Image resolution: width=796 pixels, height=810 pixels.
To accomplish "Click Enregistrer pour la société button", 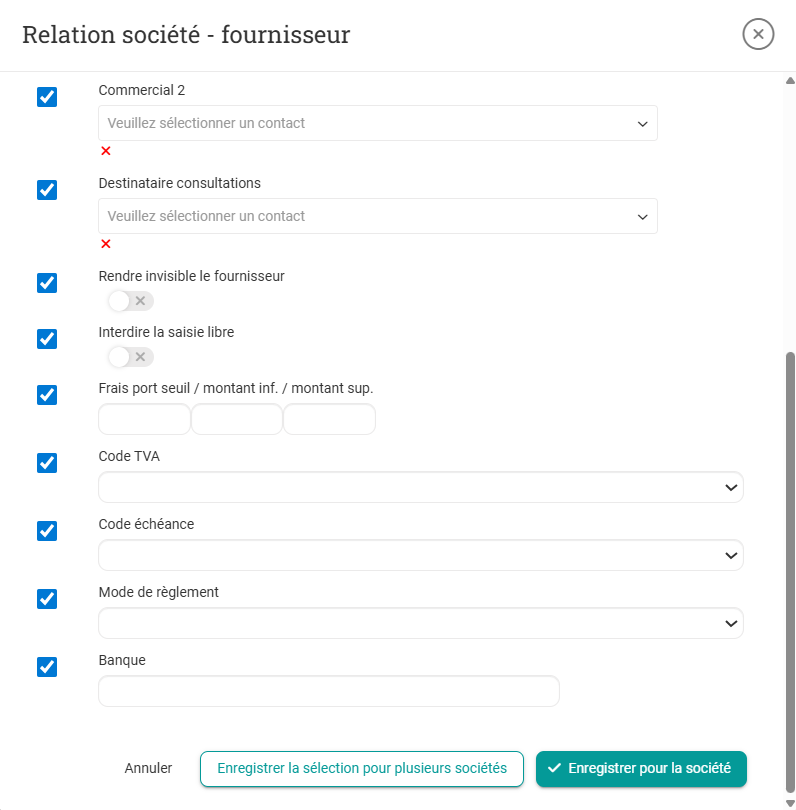I will pyautogui.click(x=641, y=769).
